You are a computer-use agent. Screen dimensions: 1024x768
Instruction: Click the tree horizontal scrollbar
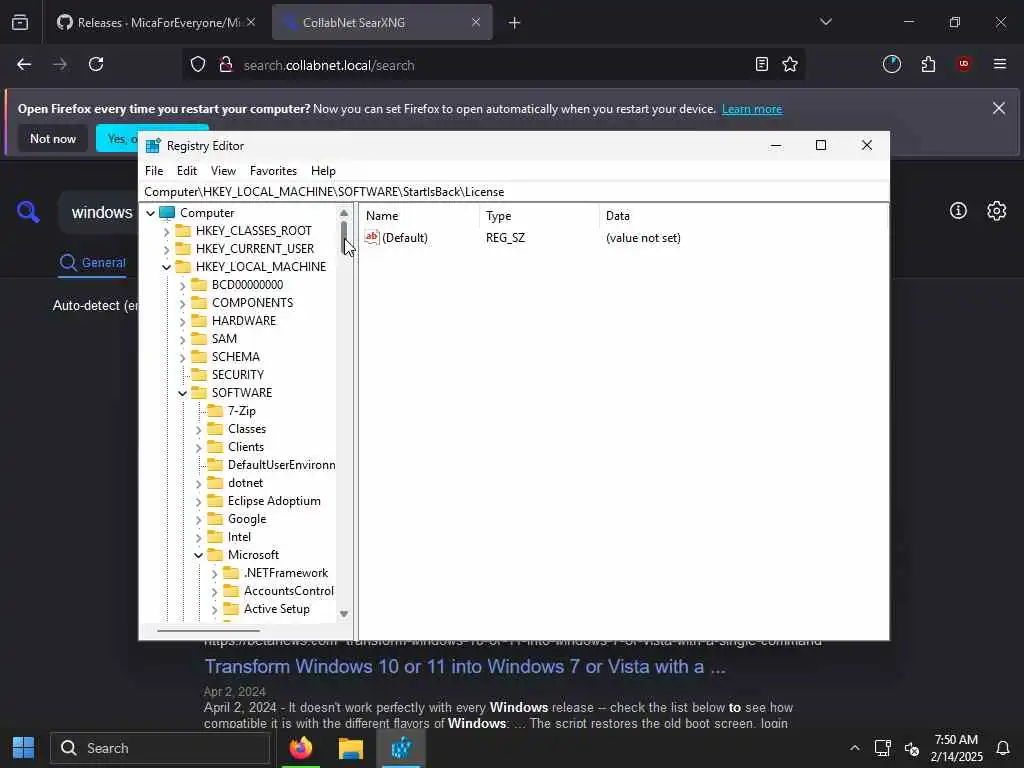point(208,631)
